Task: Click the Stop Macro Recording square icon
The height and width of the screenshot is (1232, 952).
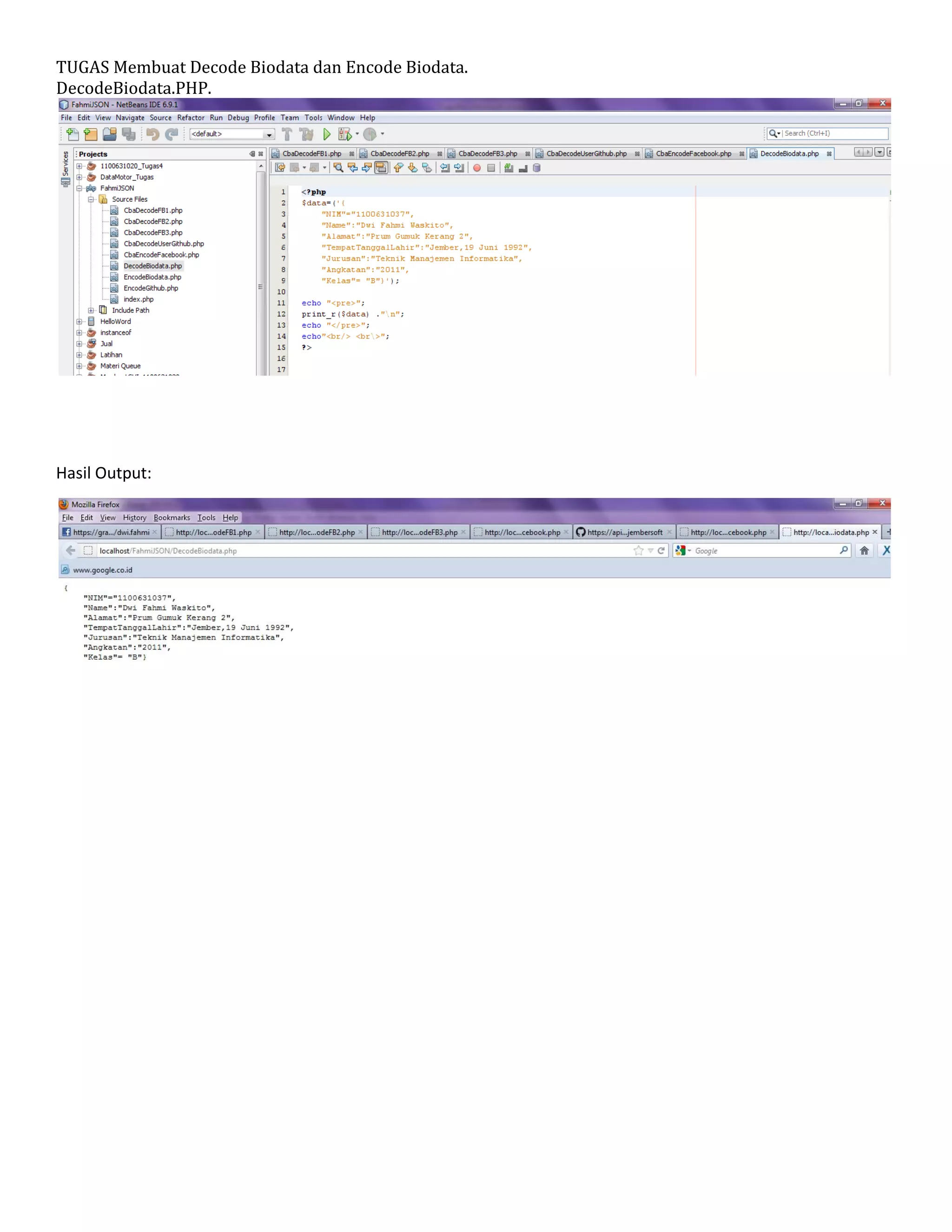Action: click(491, 167)
